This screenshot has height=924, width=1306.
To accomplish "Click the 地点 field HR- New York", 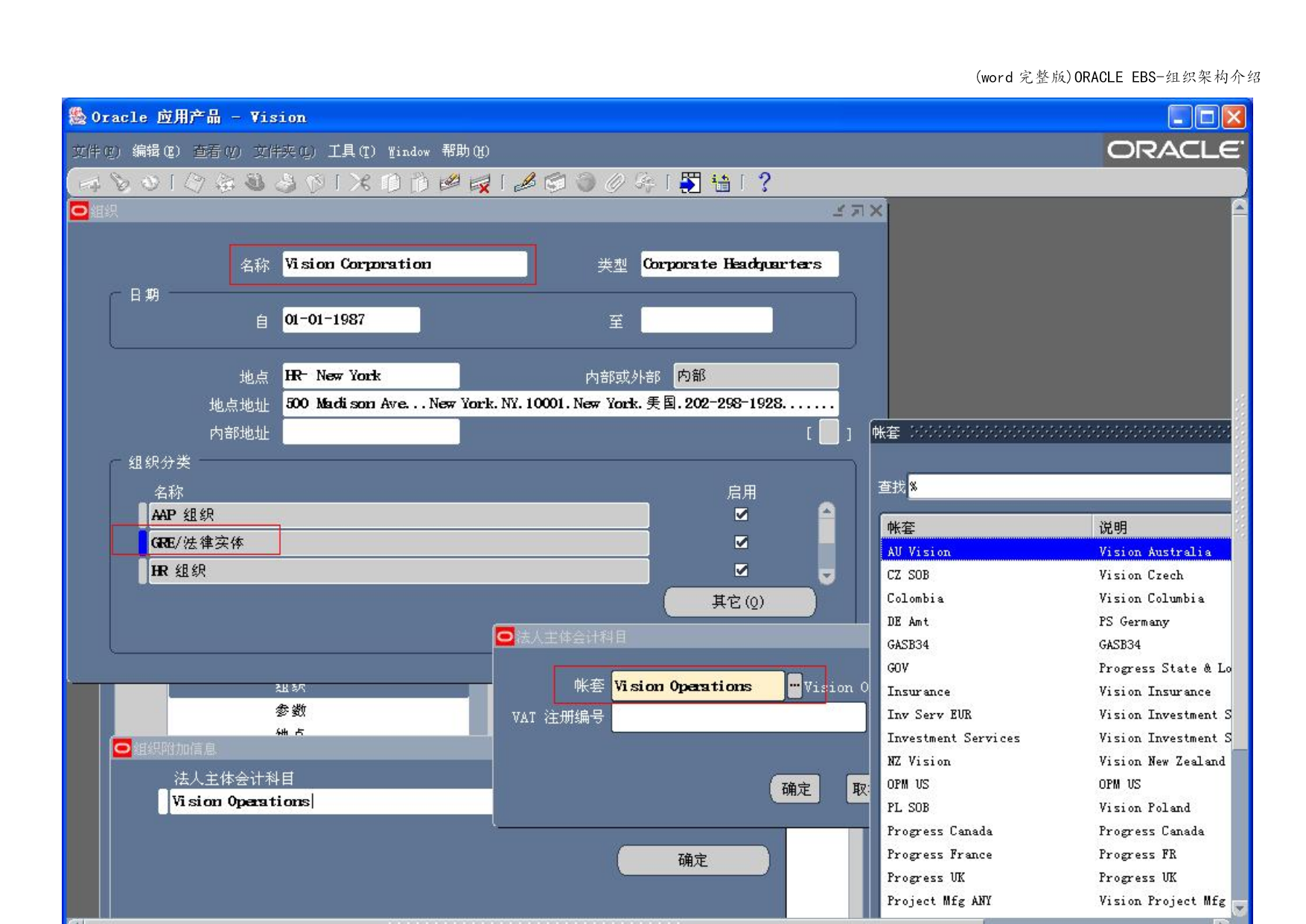I will pos(370,375).
